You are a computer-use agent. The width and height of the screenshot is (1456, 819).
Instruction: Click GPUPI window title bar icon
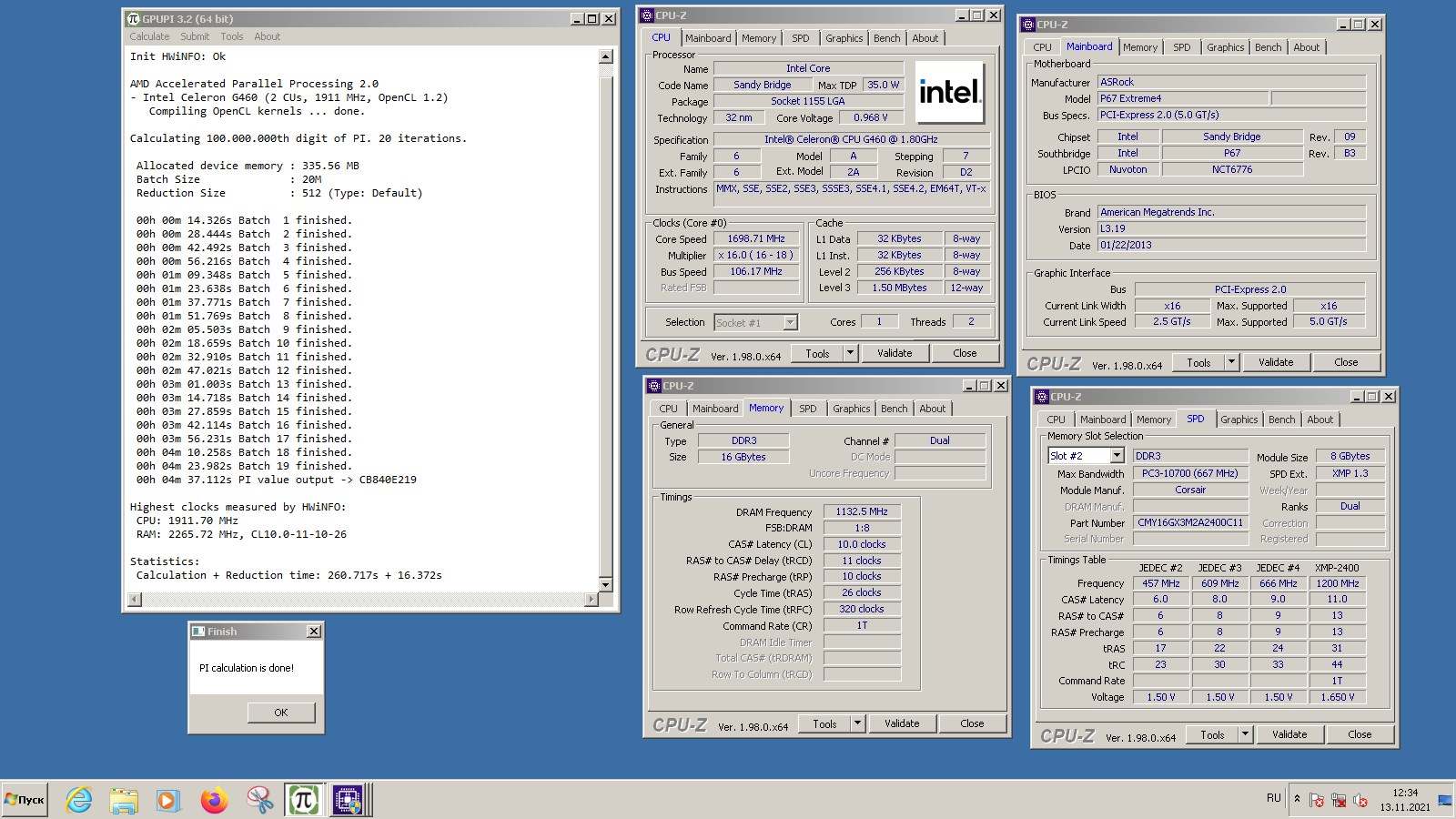click(133, 18)
